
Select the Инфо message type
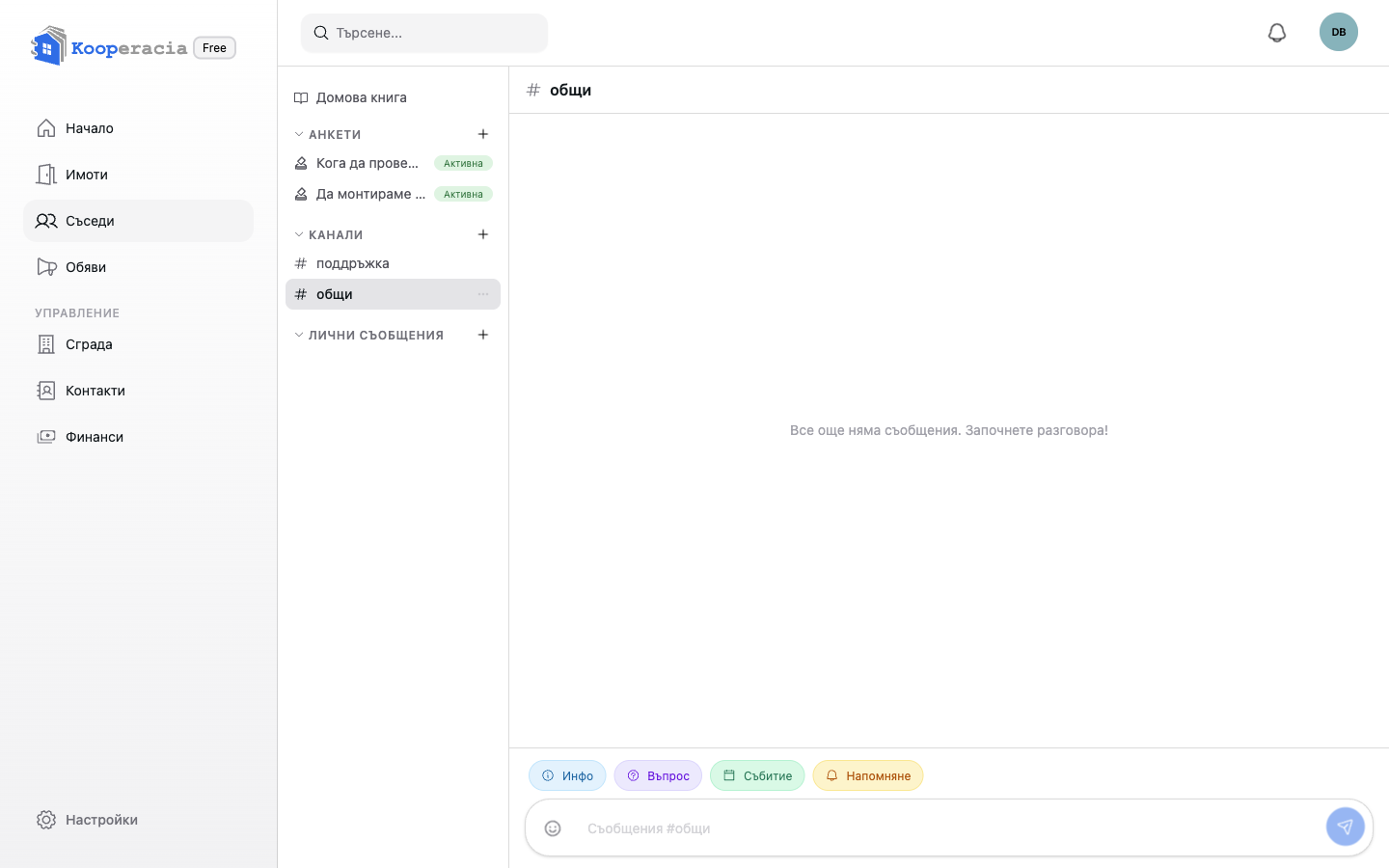567,775
